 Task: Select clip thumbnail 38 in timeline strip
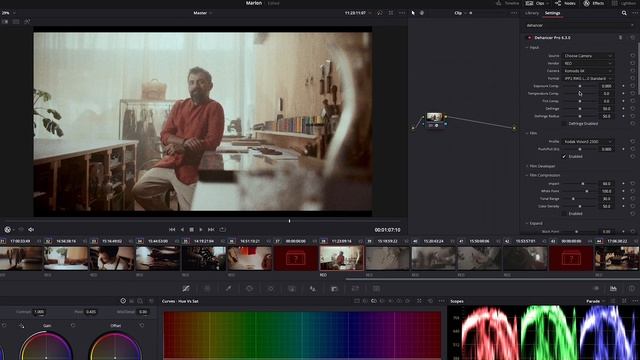click(x=341, y=258)
